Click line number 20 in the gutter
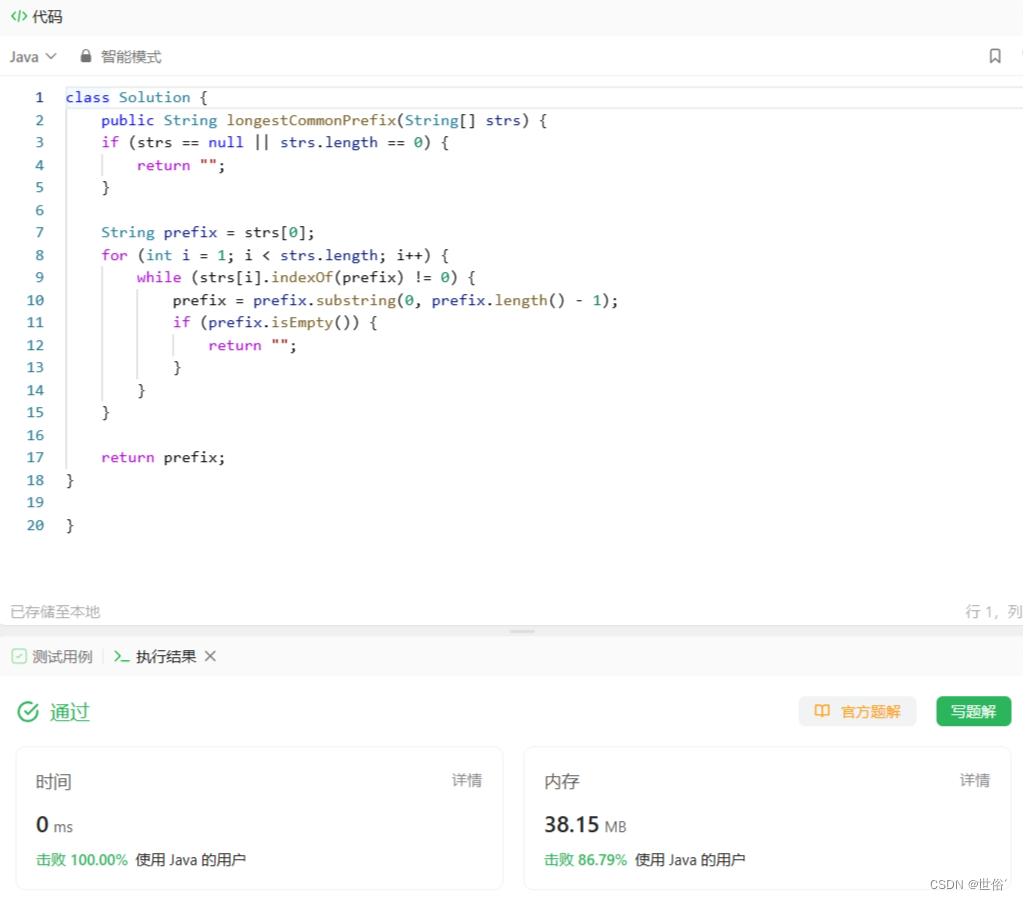Image resolution: width=1023 pixels, height=900 pixels. click(35, 525)
